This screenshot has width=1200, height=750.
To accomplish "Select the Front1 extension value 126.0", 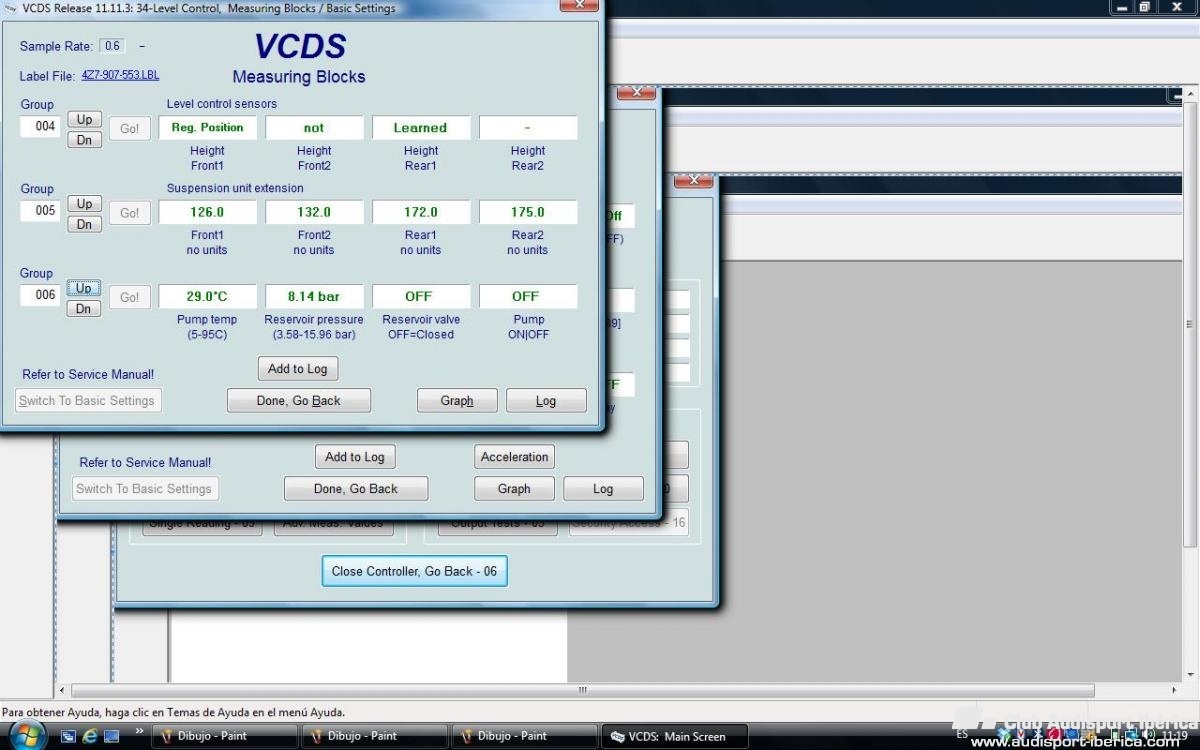I will point(207,212).
